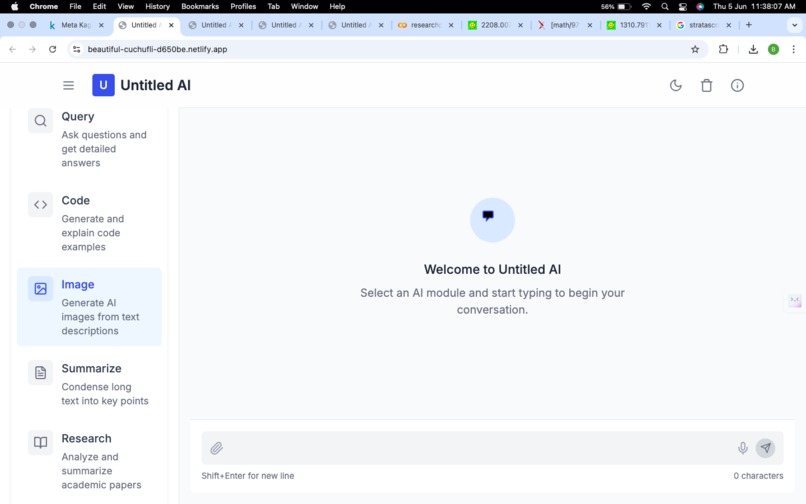Send message with paper plane button
The image size is (806, 504).
pyautogui.click(x=765, y=448)
